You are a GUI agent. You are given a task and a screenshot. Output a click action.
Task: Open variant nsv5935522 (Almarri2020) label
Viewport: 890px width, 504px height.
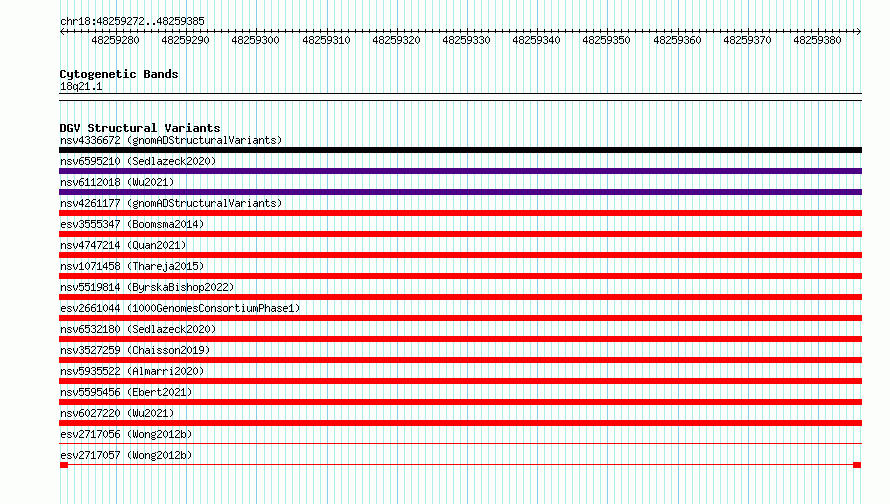point(132,371)
